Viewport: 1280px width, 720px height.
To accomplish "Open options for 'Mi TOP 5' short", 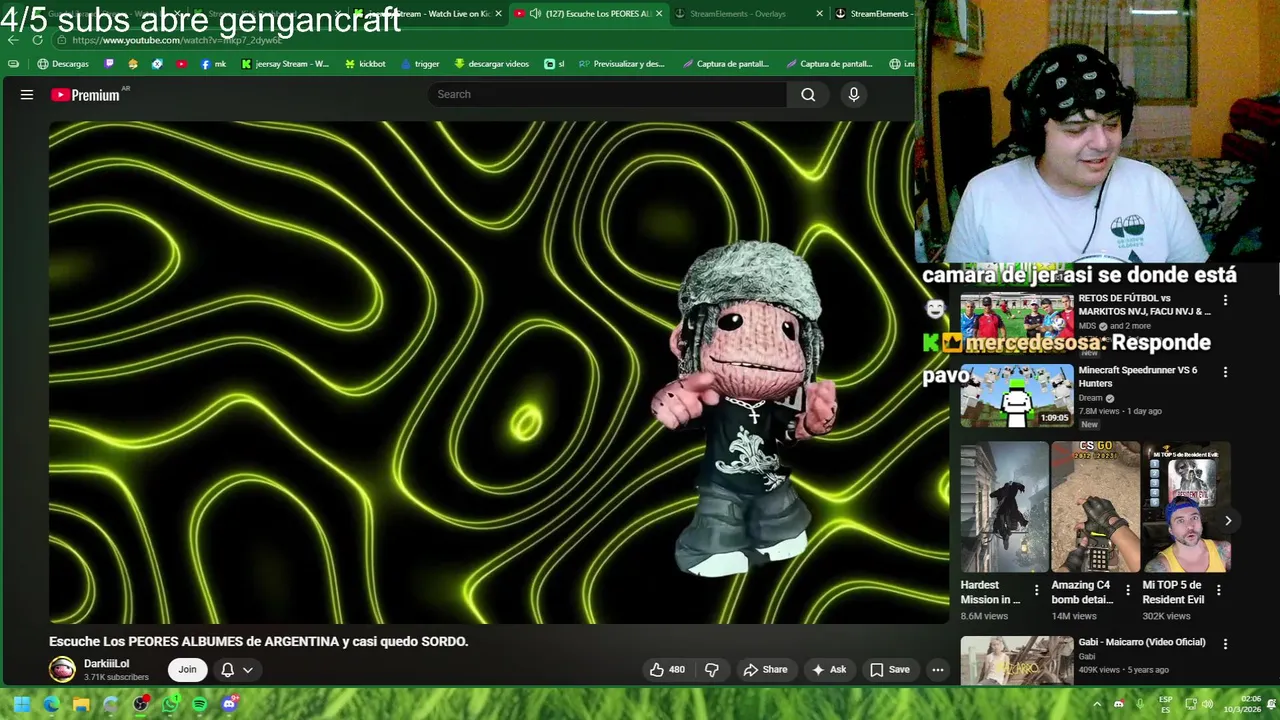I will pos(1218,591).
